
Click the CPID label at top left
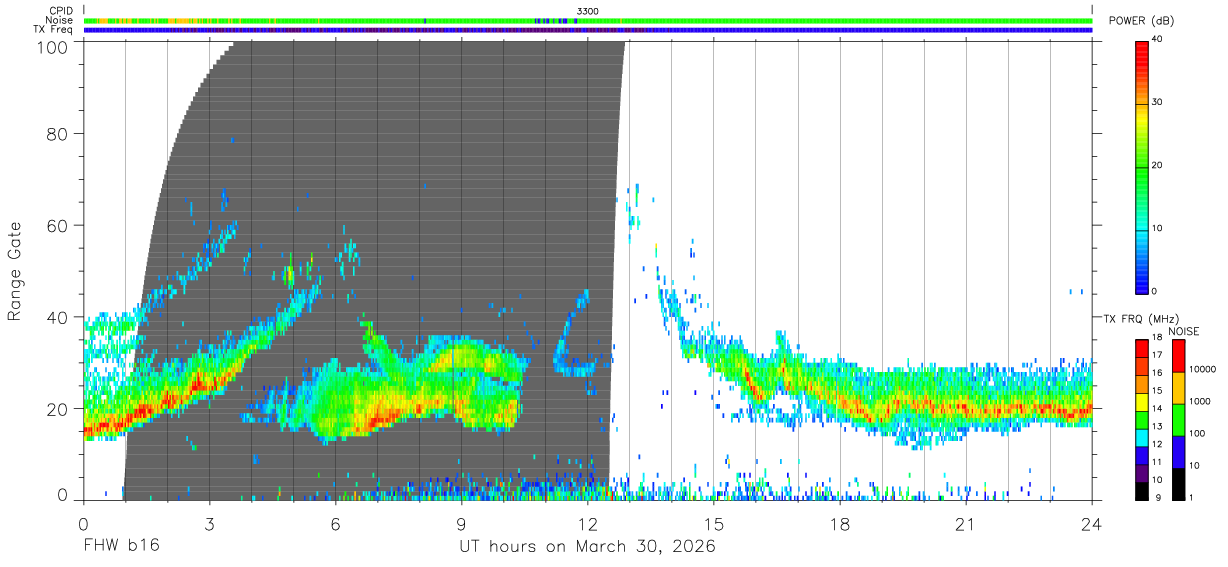(x=61, y=10)
